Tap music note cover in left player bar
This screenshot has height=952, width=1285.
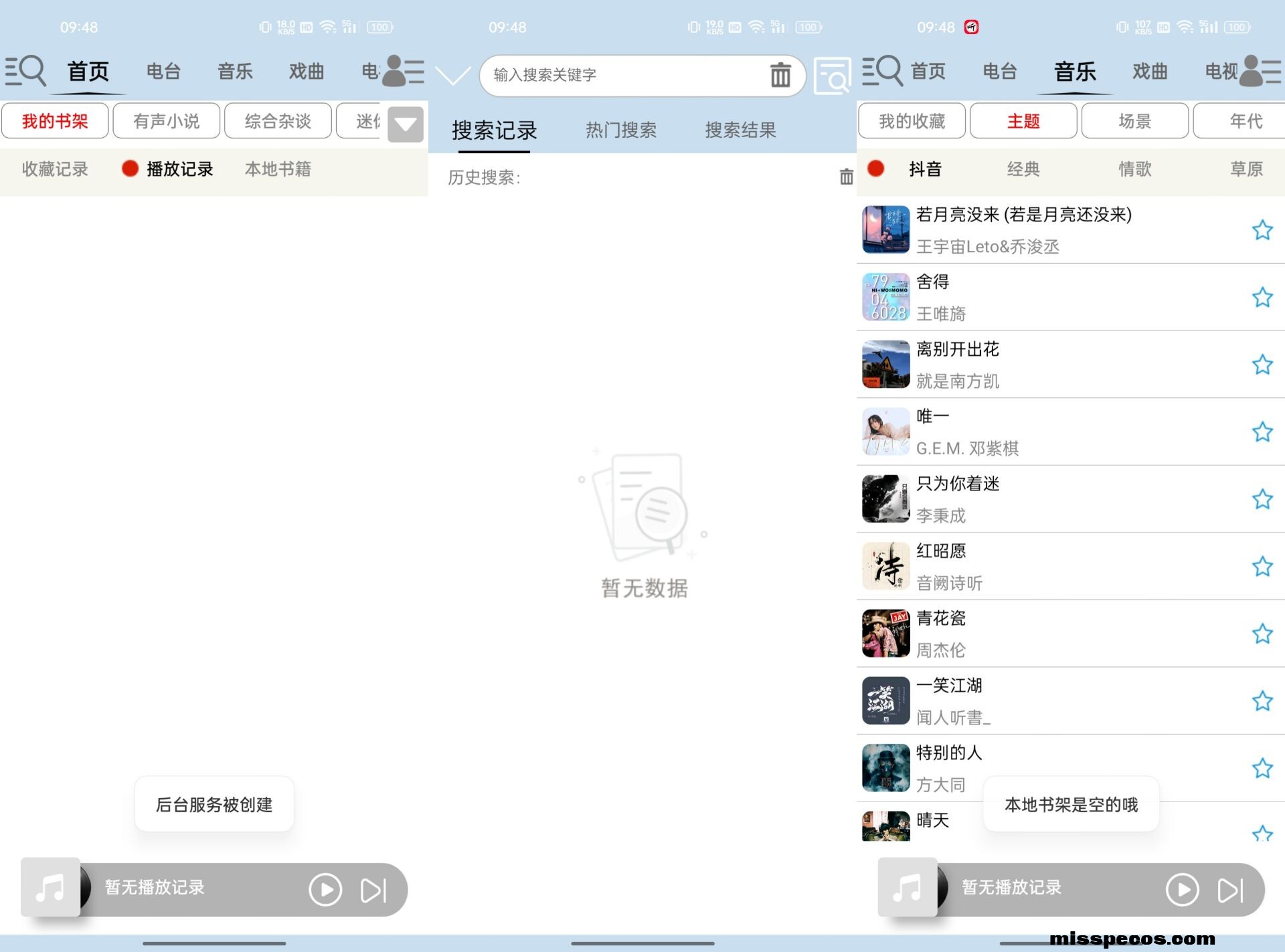click(50, 887)
